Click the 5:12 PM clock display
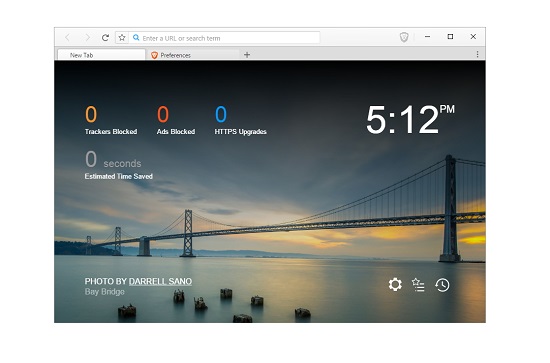Viewport: 550px width, 363px height. tap(410, 120)
